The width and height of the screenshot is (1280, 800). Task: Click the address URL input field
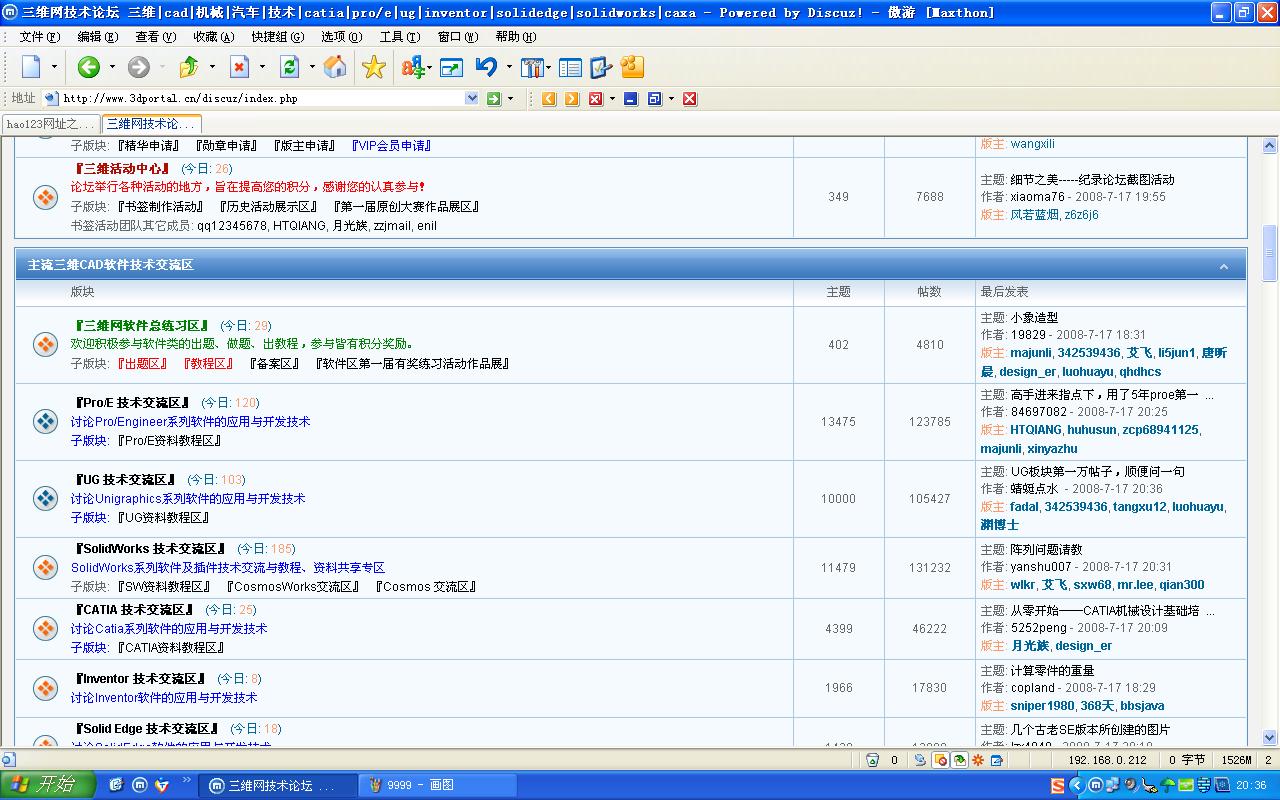tap(262, 98)
